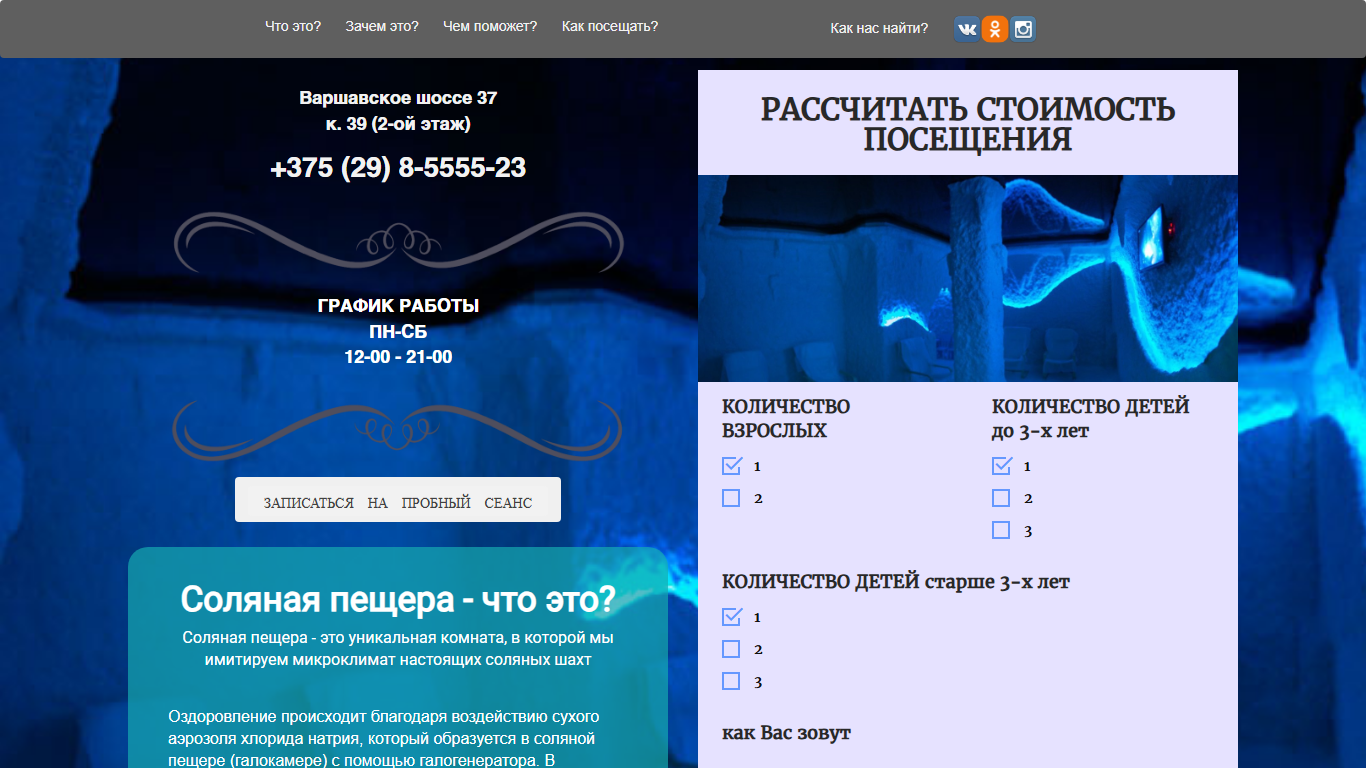Click the address "Варшавское шоссе 37"
Viewport: 1366px width, 768px height.
click(x=398, y=98)
